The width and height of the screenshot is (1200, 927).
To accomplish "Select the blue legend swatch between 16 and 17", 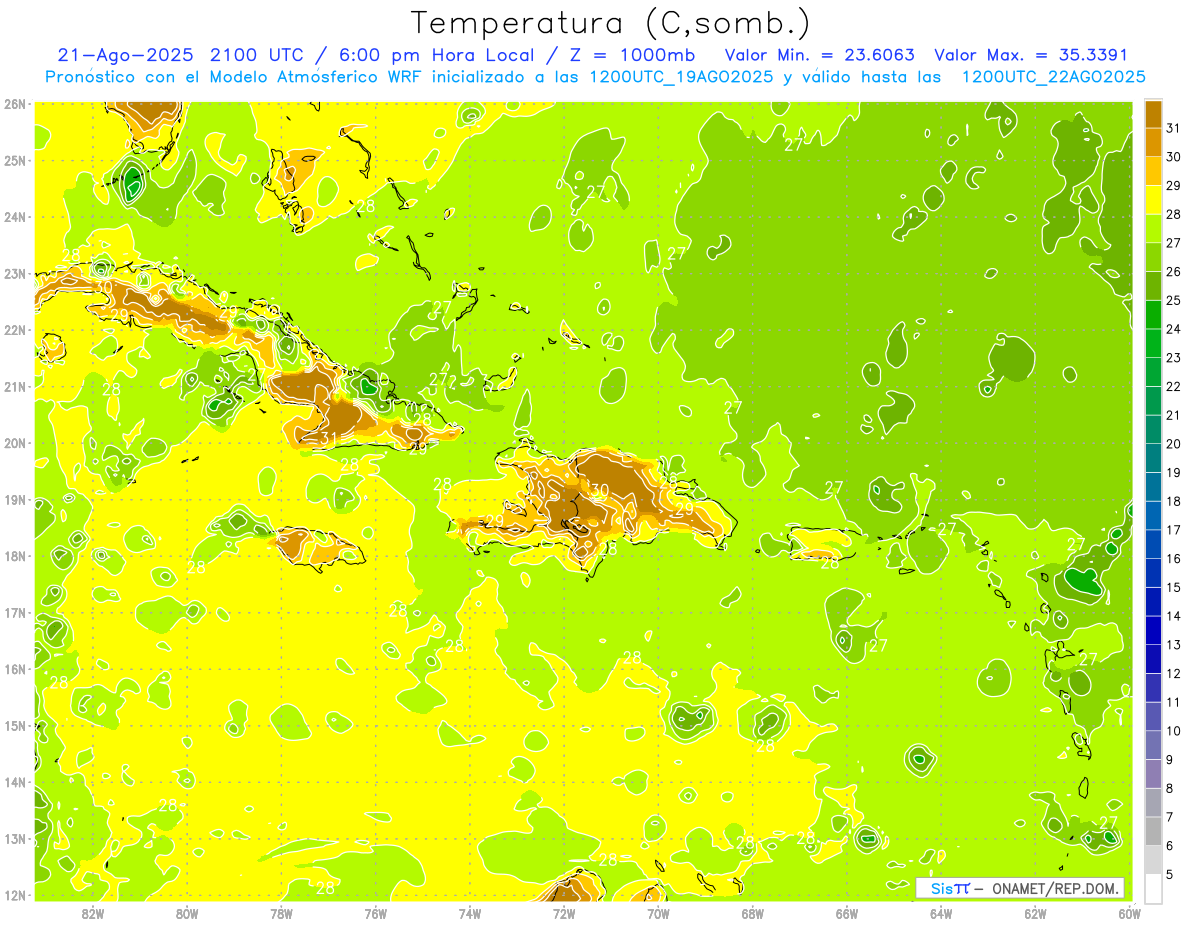I will 1153,545.
